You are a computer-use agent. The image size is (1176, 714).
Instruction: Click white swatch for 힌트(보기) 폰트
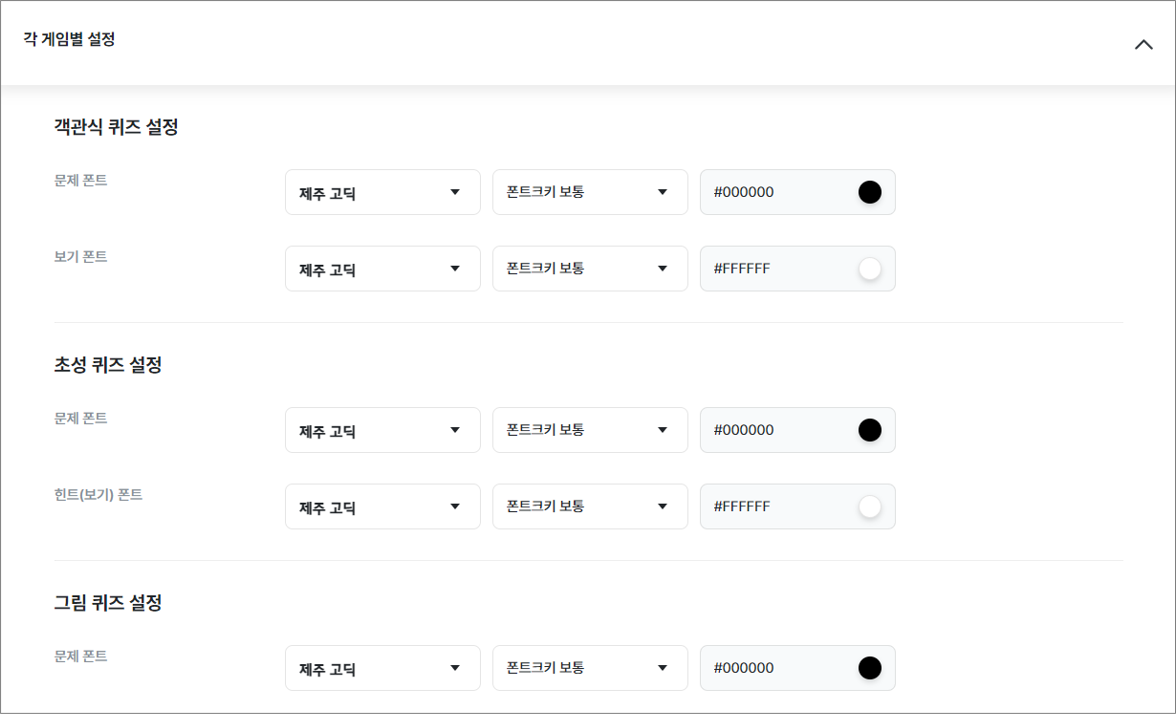pyautogui.click(x=870, y=507)
